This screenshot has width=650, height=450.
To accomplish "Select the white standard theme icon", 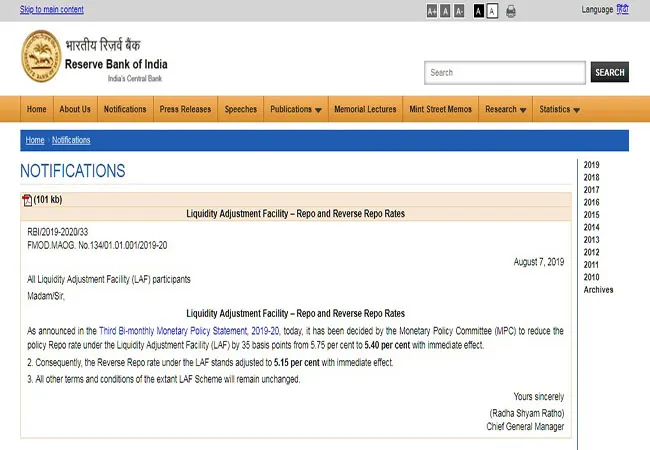I will [492, 11].
